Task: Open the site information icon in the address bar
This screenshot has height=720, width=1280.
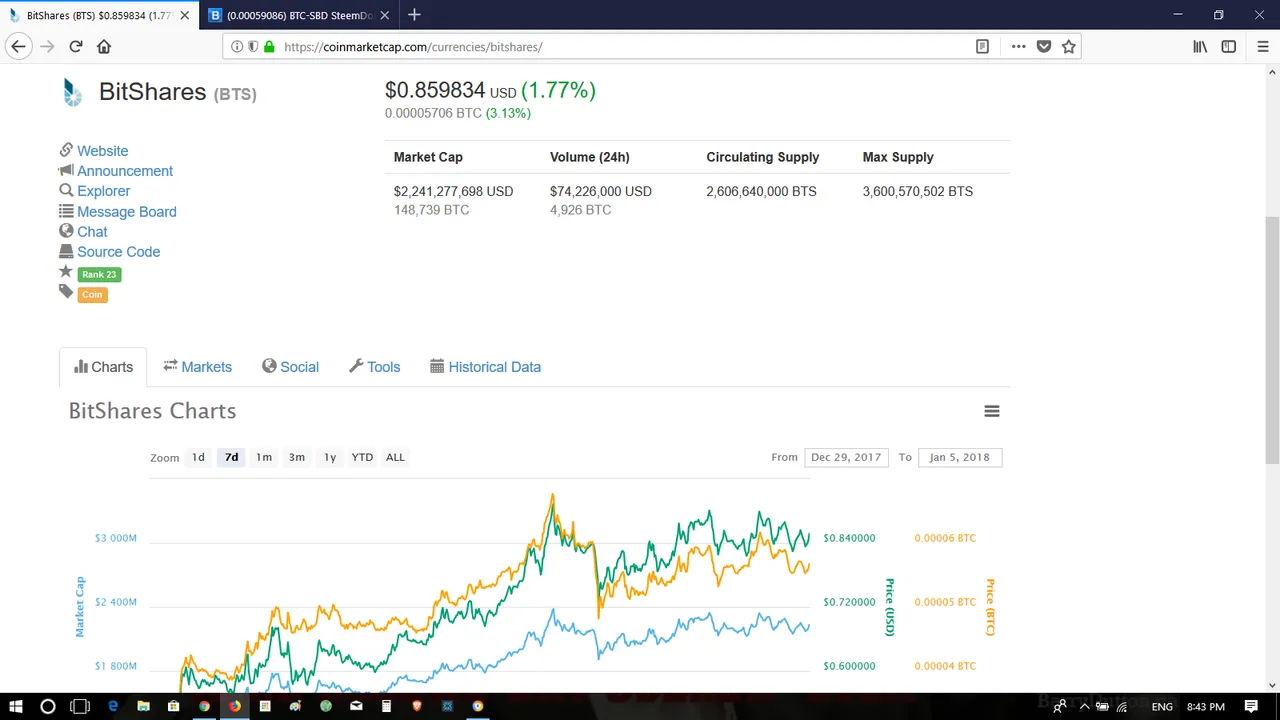Action: click(237, 46)
